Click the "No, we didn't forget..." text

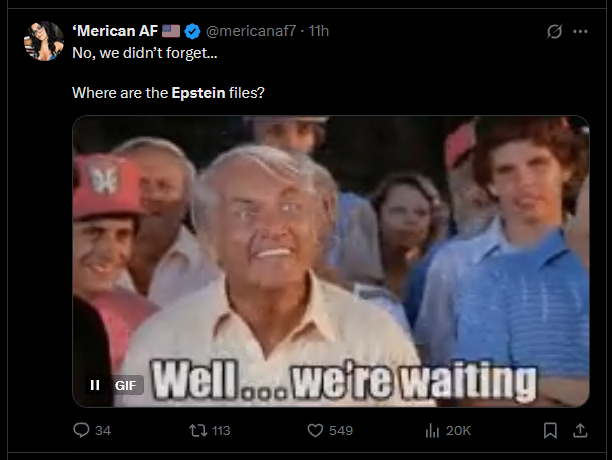pos(145,53)
